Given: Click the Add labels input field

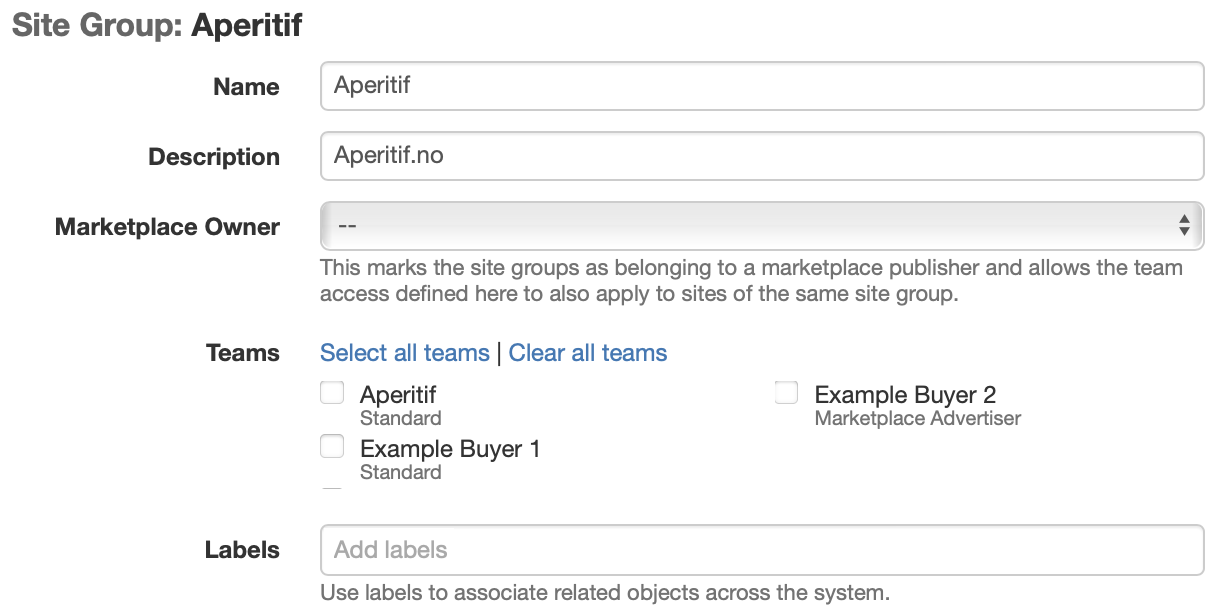Looking at the screenshot, I should [x=761, y=550].
